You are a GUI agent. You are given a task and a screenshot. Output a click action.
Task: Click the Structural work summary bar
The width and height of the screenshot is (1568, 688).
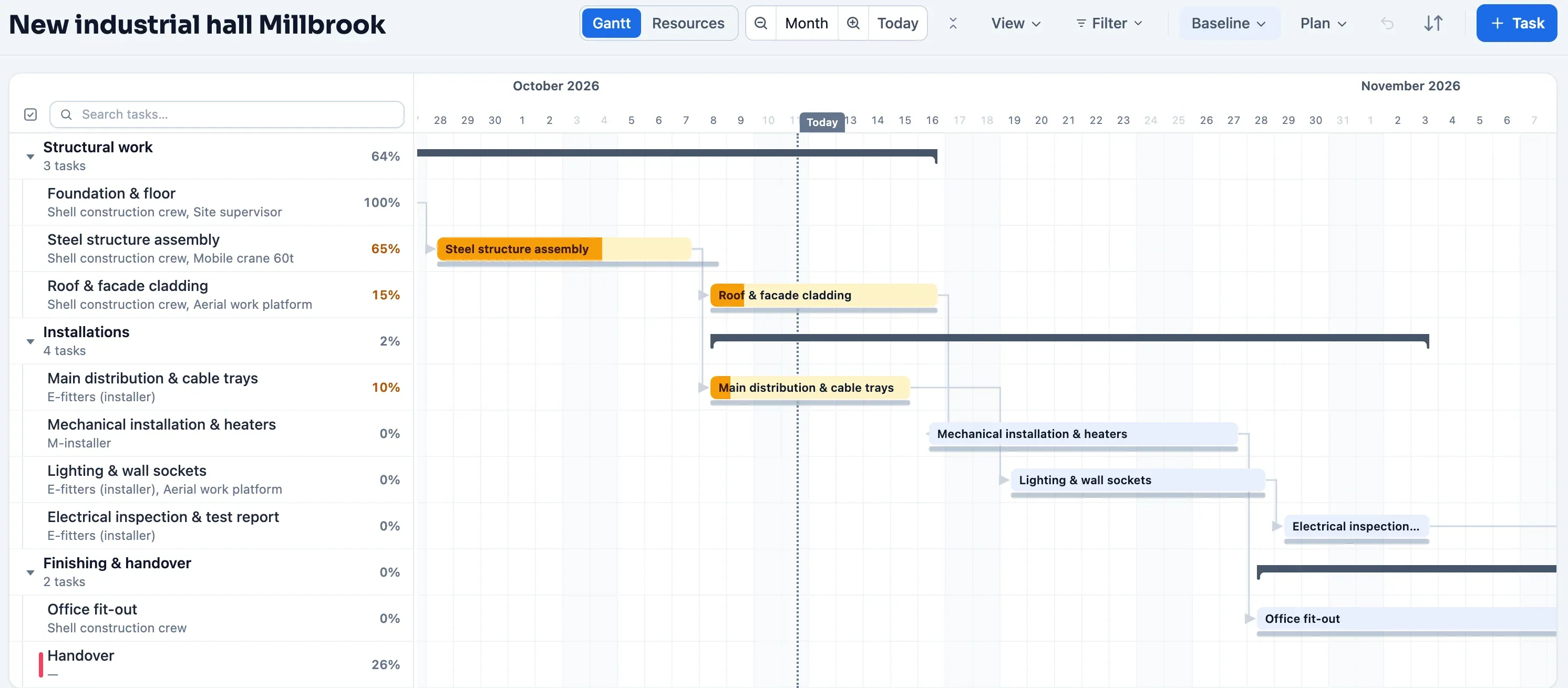677,153
